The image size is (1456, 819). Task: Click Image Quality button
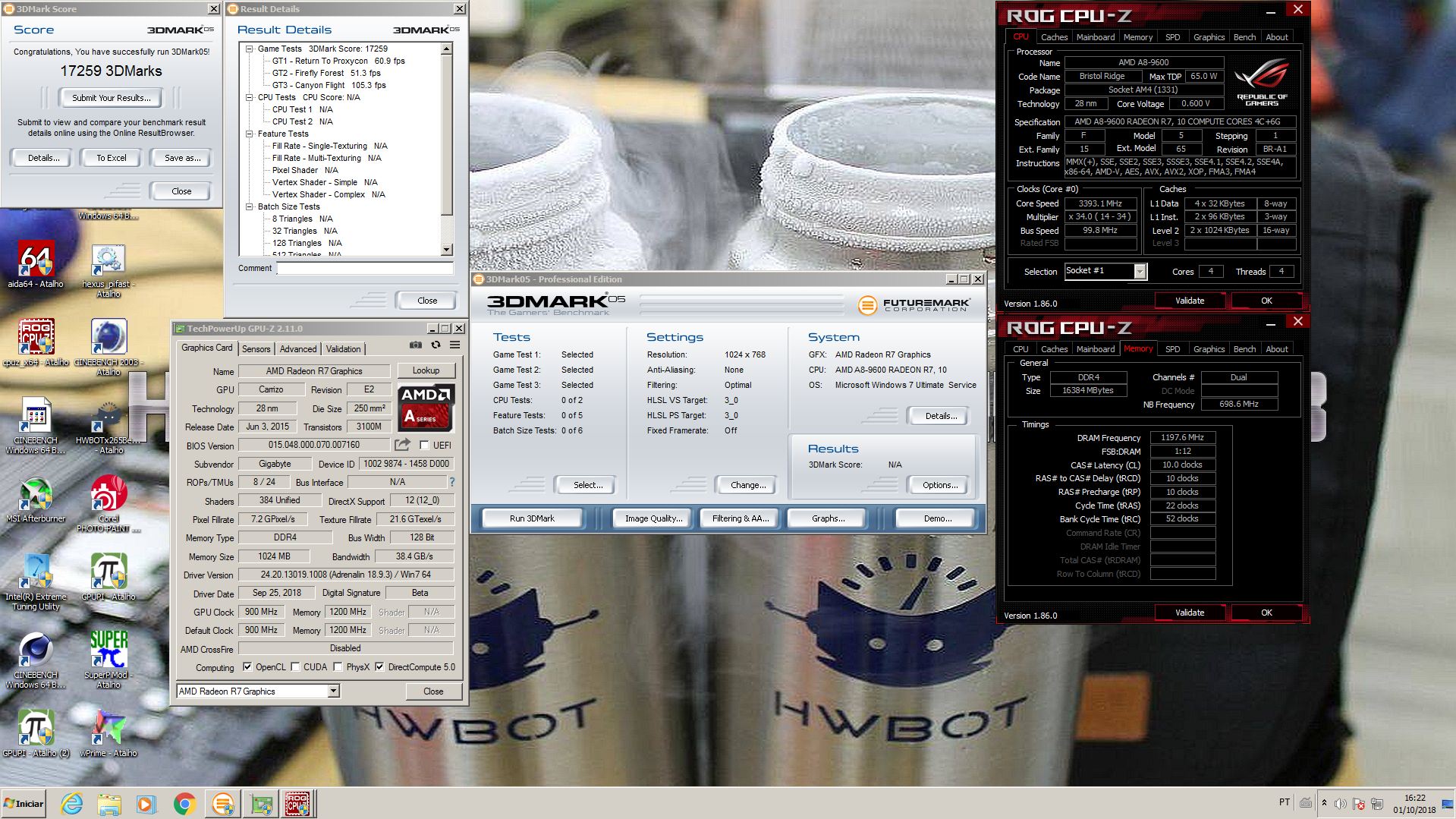pyautogui.click(x=653, y=518)
